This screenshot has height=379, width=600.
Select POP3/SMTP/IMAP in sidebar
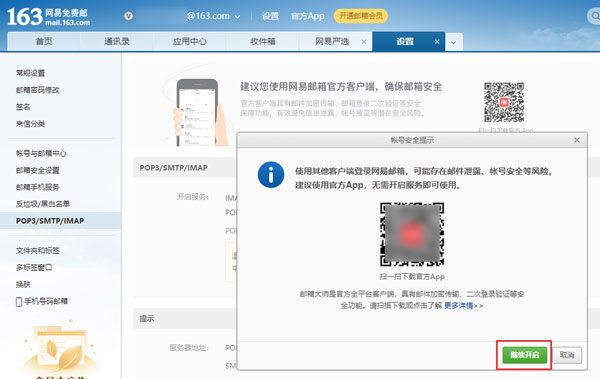[60, 221]
